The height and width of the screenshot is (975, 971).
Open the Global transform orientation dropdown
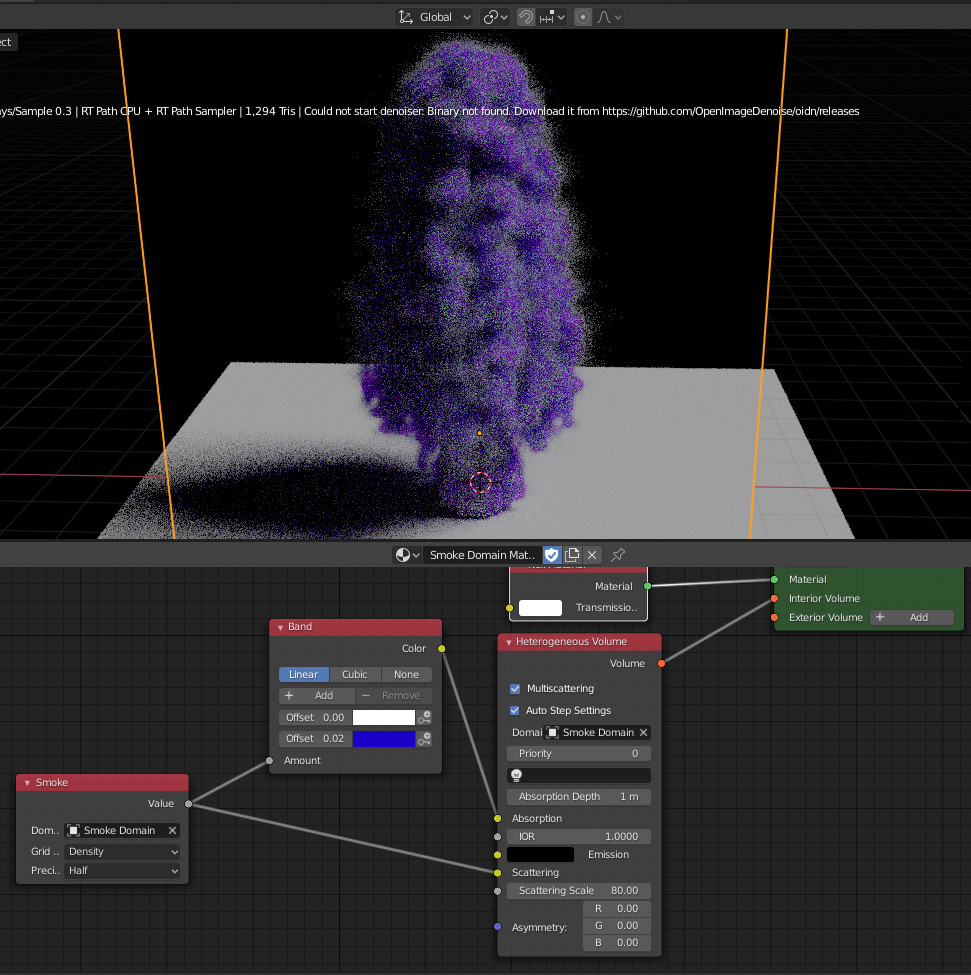[x=436, y=17]
